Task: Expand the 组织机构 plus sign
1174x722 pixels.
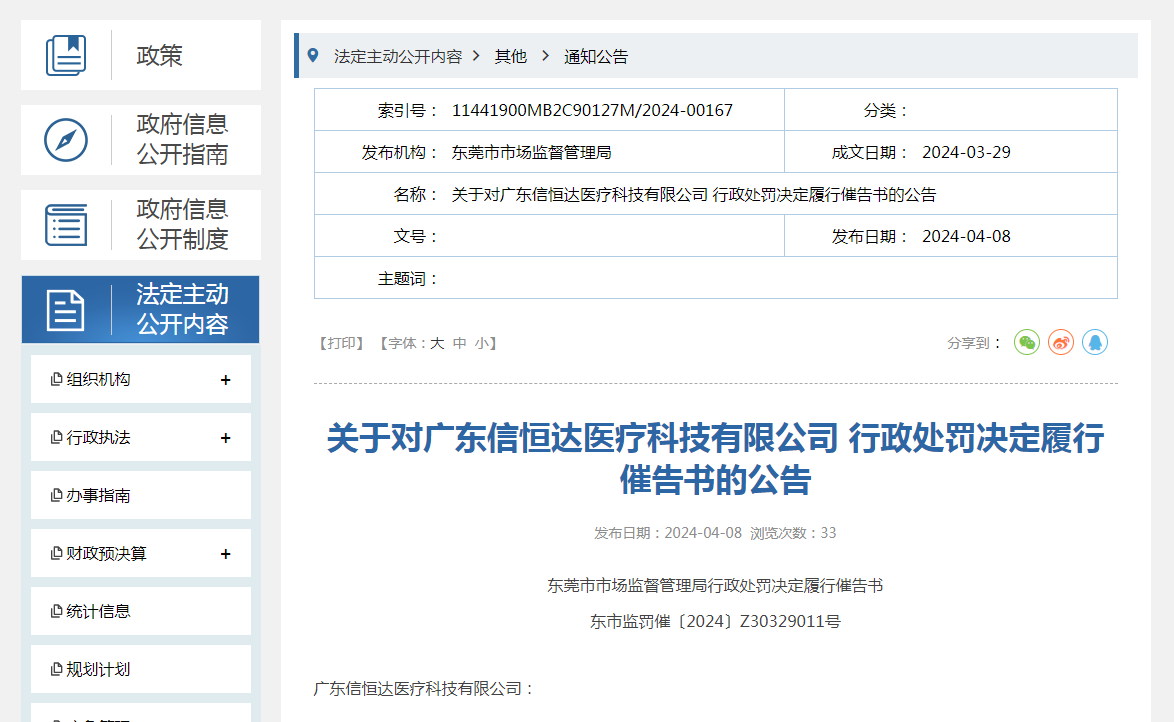Action: pyautogui.click(x=225, y=380)
